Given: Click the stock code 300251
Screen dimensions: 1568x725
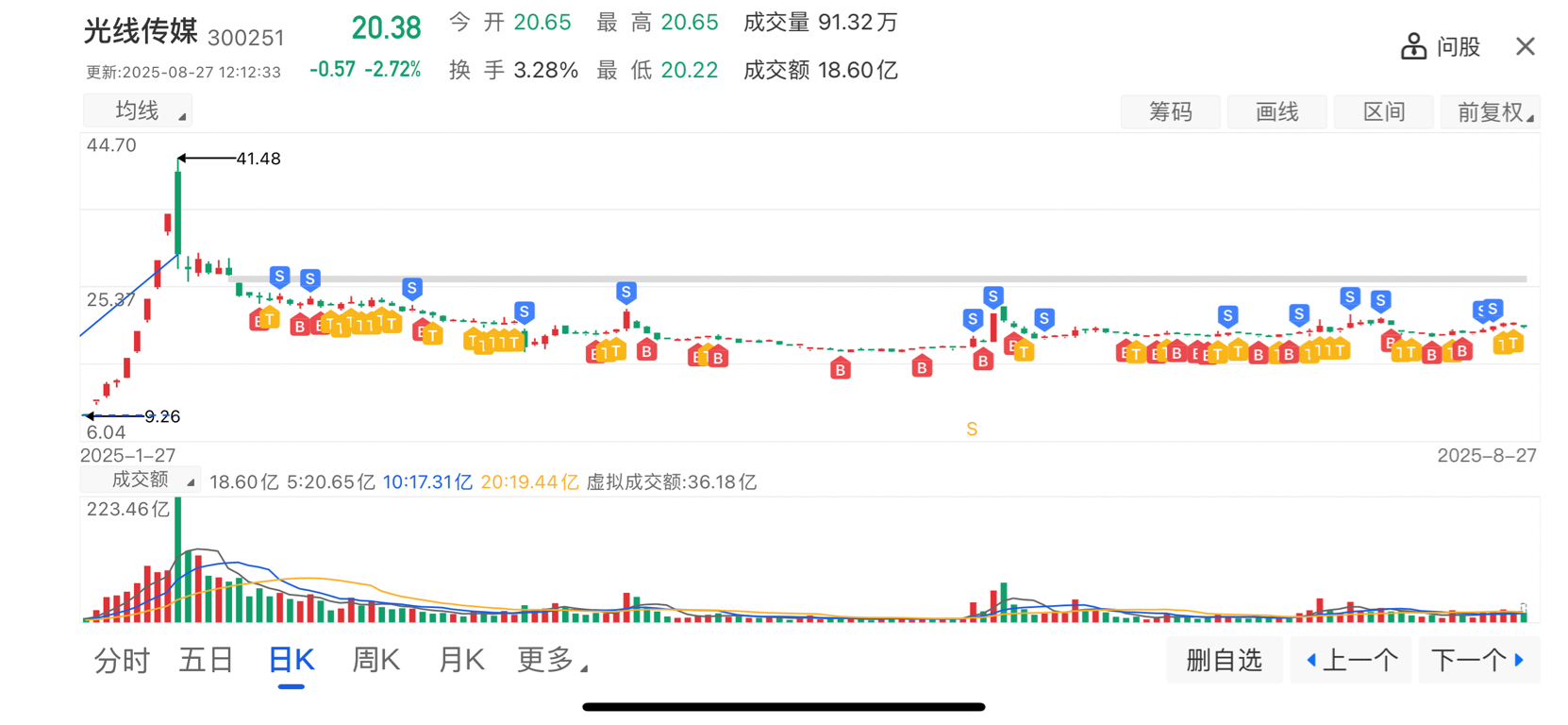Looking at the screenshot, I should pos(245,38).
